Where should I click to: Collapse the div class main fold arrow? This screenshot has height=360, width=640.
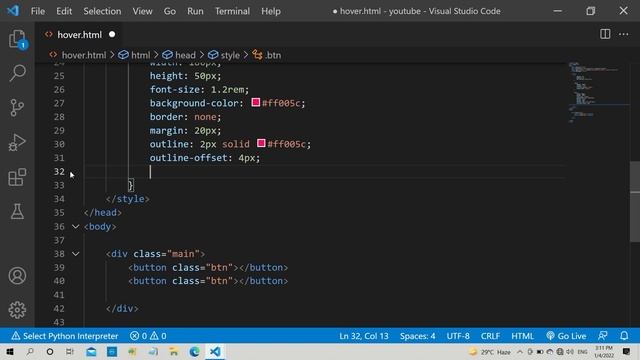(x=76, y=254)
